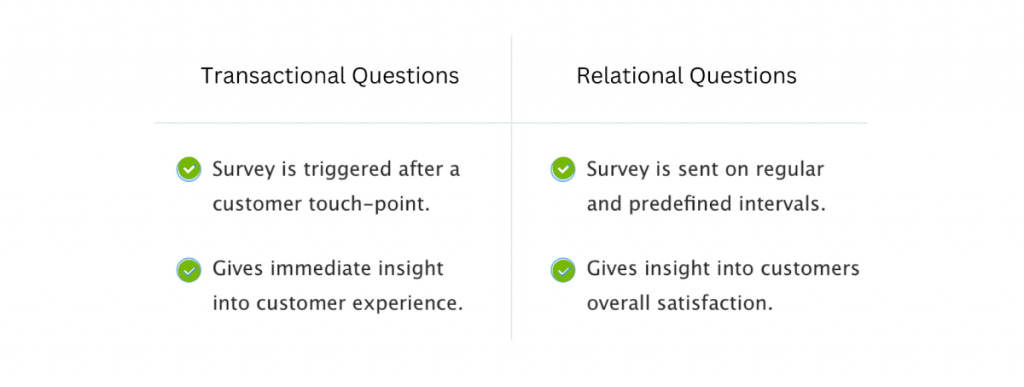Screen dimensions: 1024x387
Task: Click the vertical divider between the two columns
Action: [x=511, y=188]
